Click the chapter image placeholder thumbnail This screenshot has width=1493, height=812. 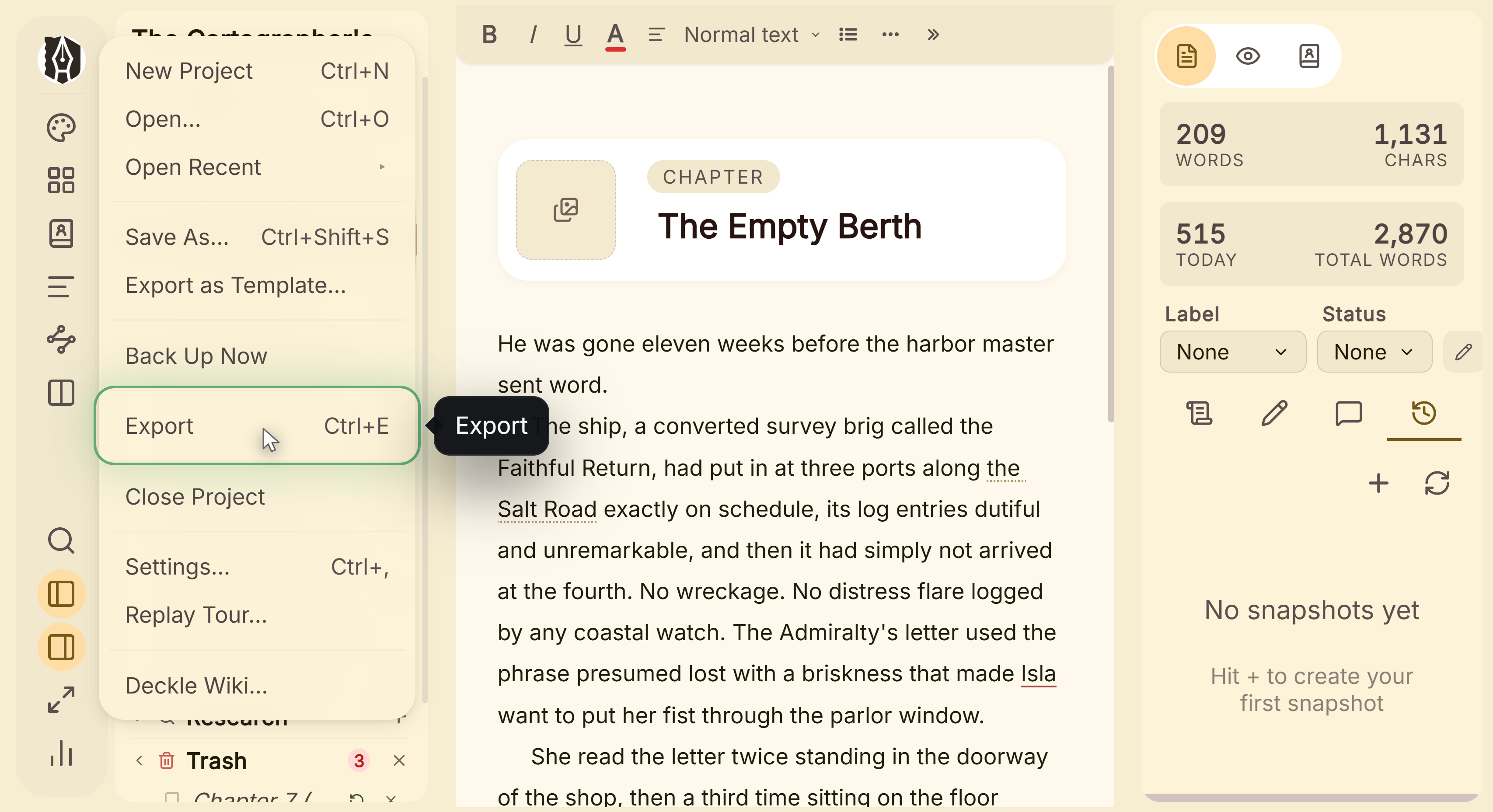[566, 210]
